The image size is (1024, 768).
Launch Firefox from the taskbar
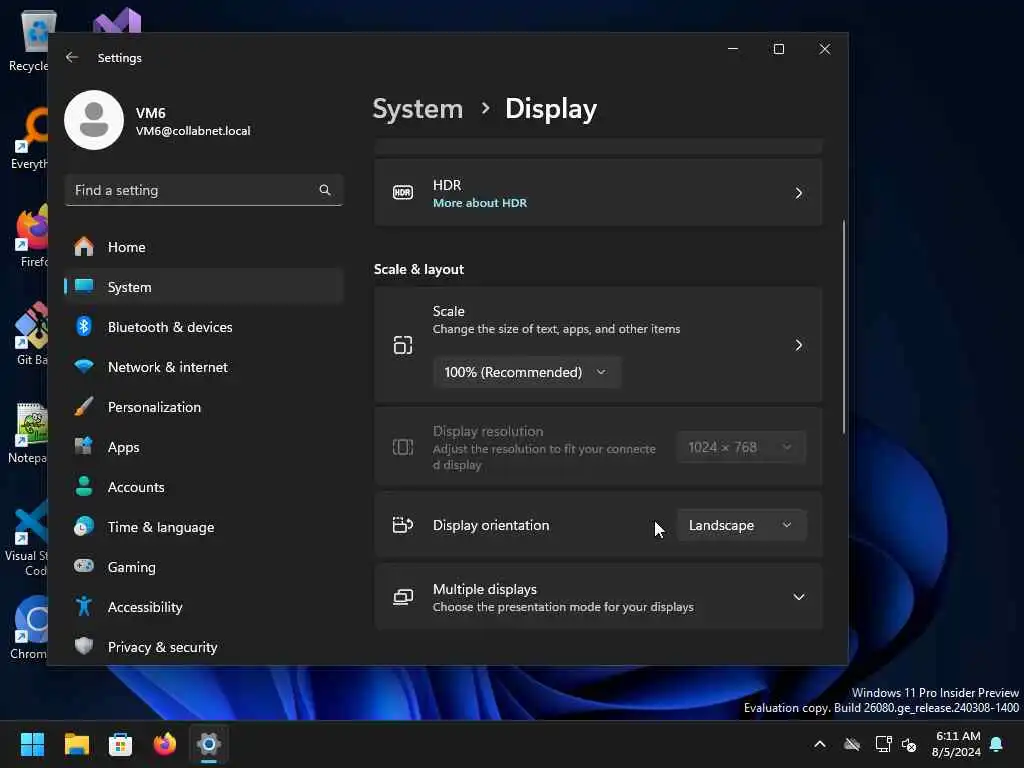[x=165, y=744]
